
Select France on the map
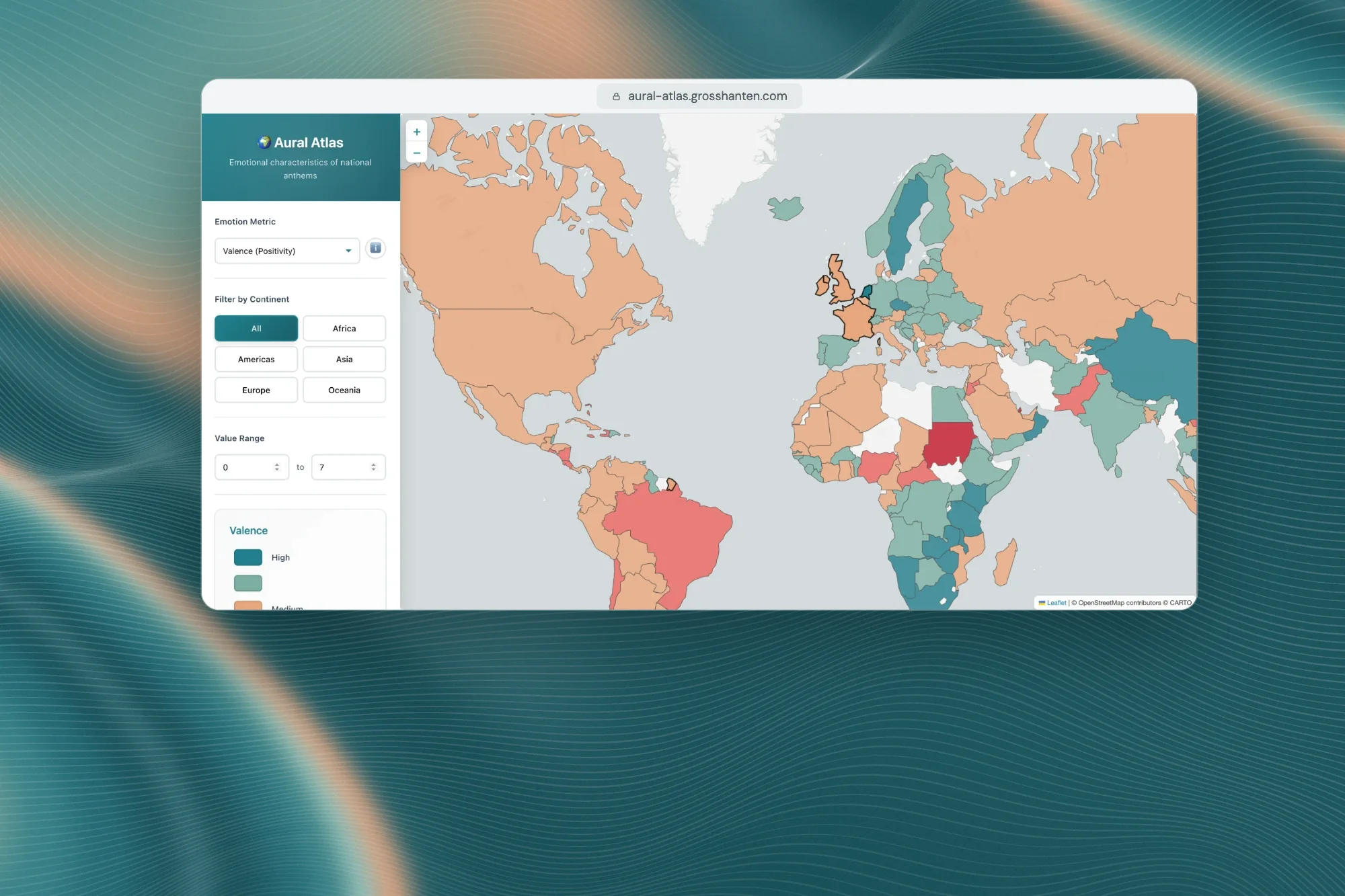point(856,319)
